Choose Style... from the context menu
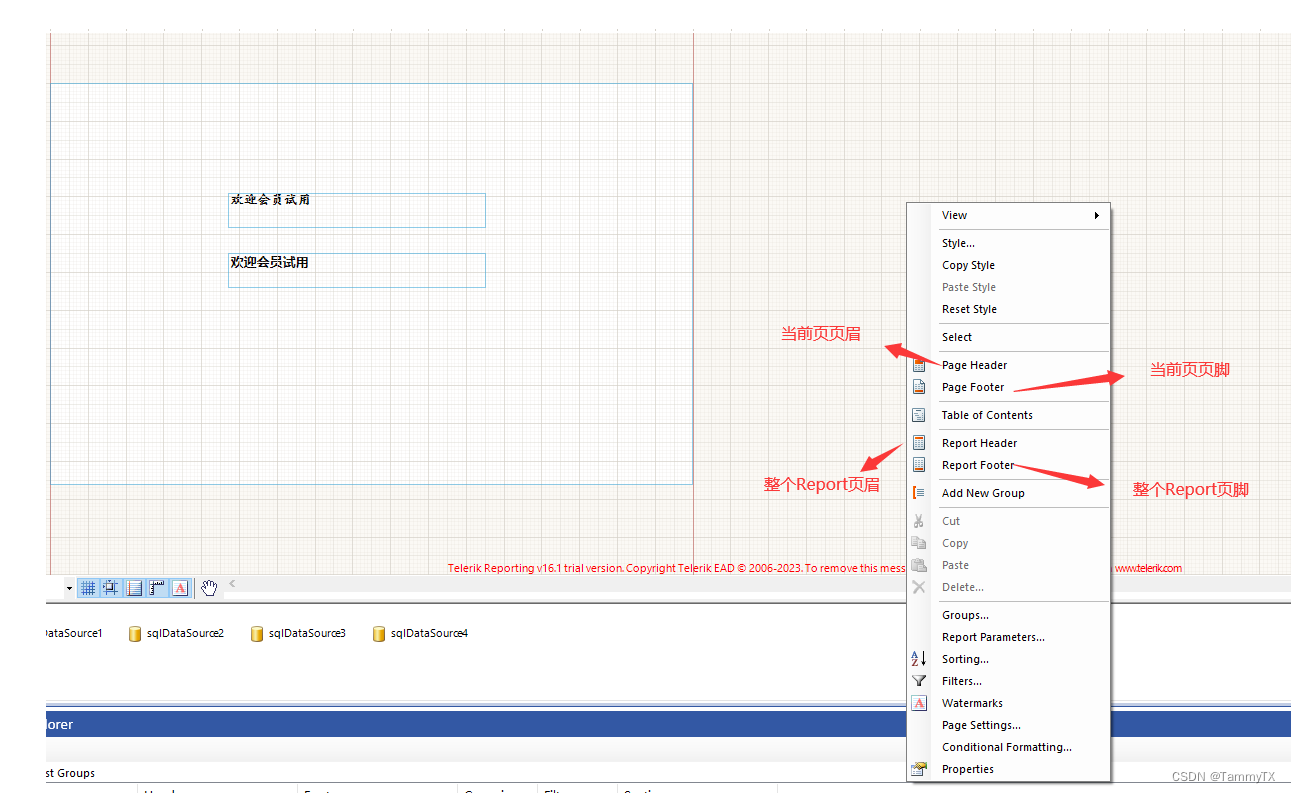This screenshot has width=1291, height=793. pos(1009,243)
